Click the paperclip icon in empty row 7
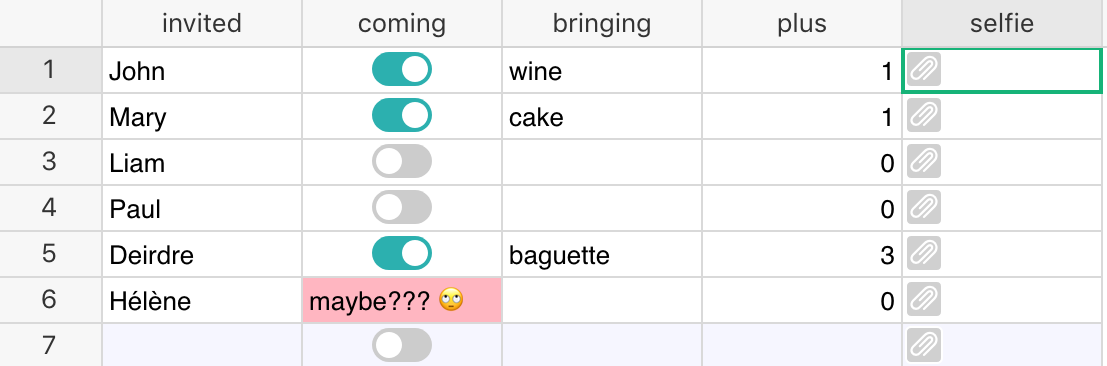This screenshot has height=366, width=1107. 923,345
